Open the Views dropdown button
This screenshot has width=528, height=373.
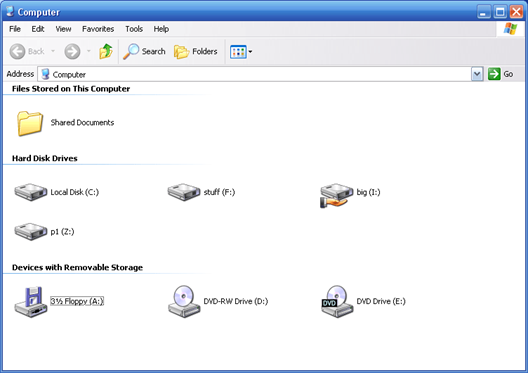pyautogui.click(x=241, y=52)
